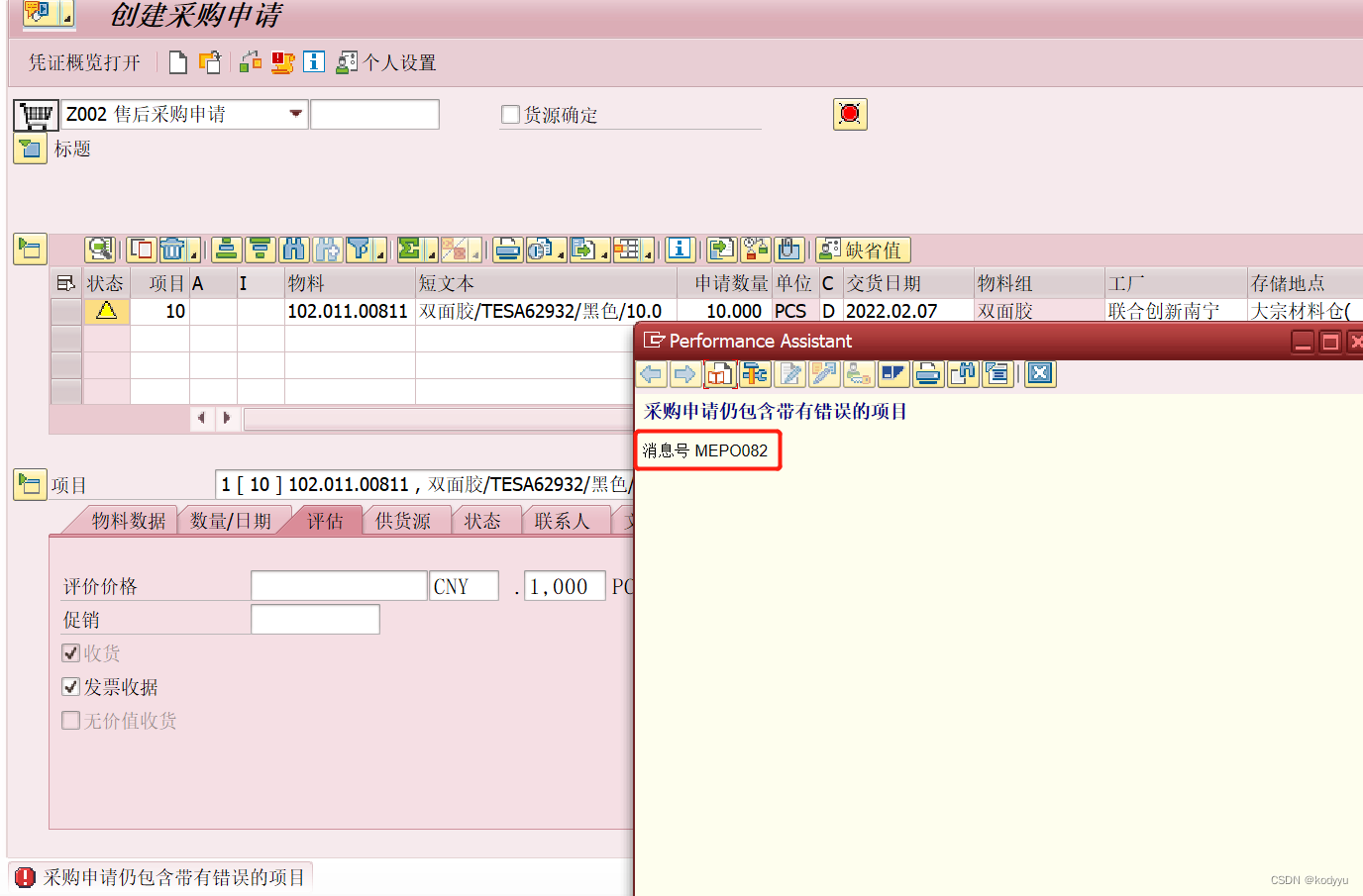
Task: Click the 缺省值 default values button
Action: (863, 249)
